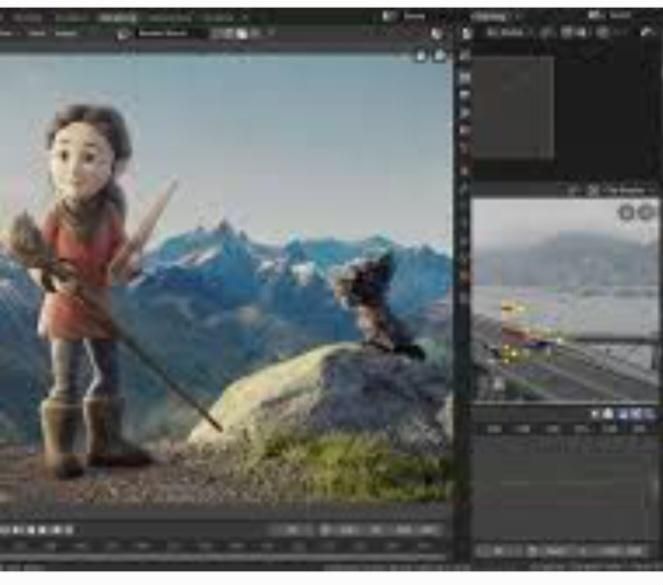
Task: Click the frame ruler in the main timeline
Action: (224, 547)
